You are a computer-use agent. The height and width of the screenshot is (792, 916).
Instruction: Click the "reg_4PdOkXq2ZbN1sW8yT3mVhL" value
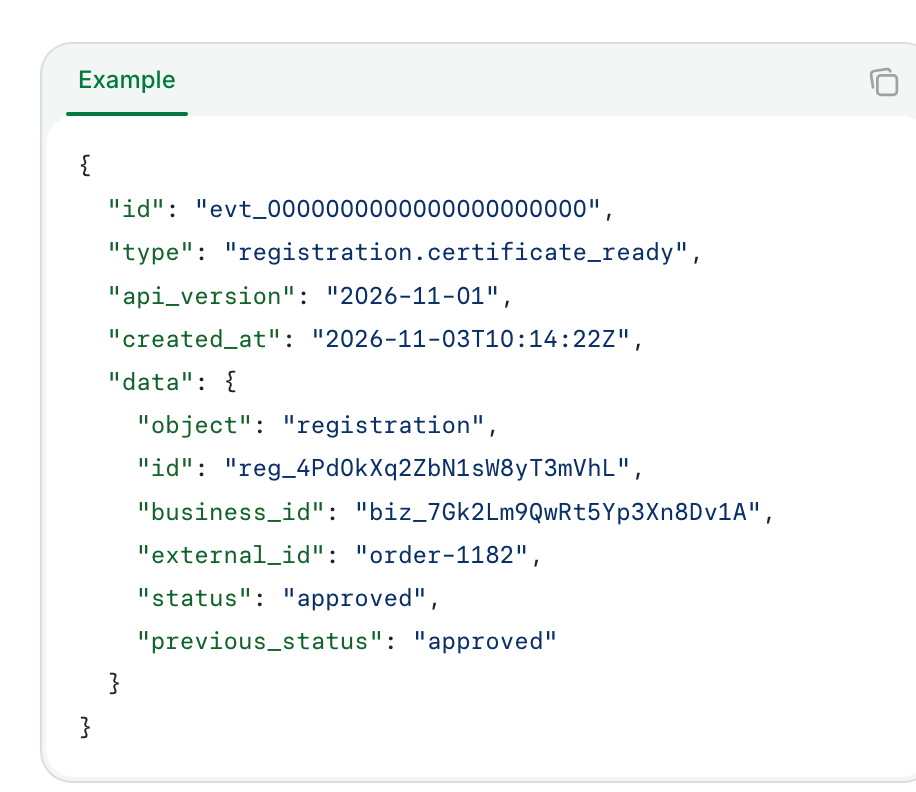[426, 468]
